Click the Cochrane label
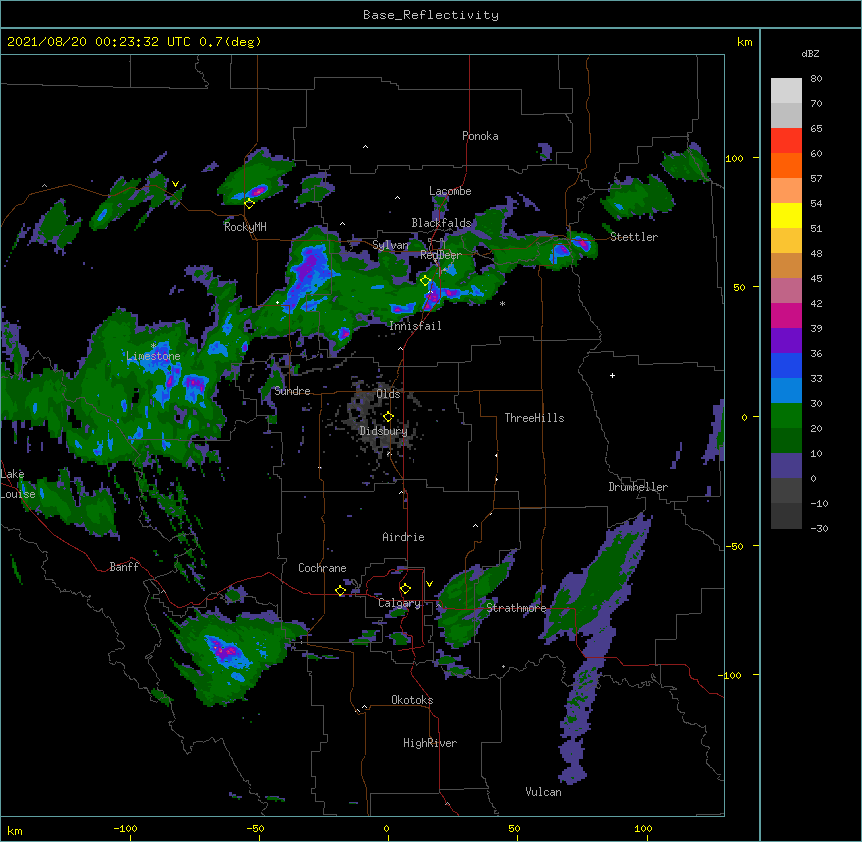This screenshot has height=842, width=862. click(322, 568)
